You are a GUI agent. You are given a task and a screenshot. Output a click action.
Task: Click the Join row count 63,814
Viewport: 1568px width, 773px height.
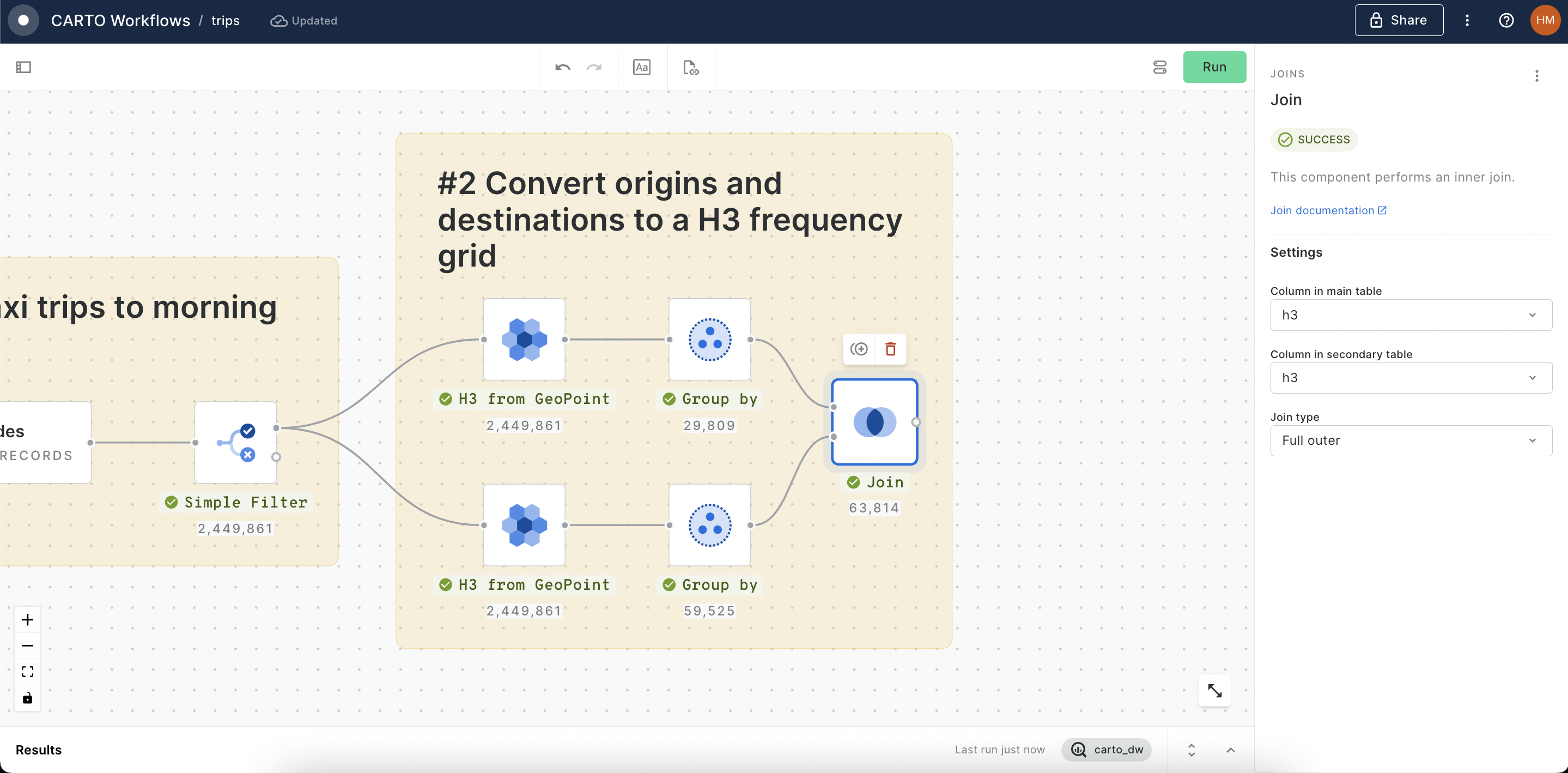[x=874, y=508]
